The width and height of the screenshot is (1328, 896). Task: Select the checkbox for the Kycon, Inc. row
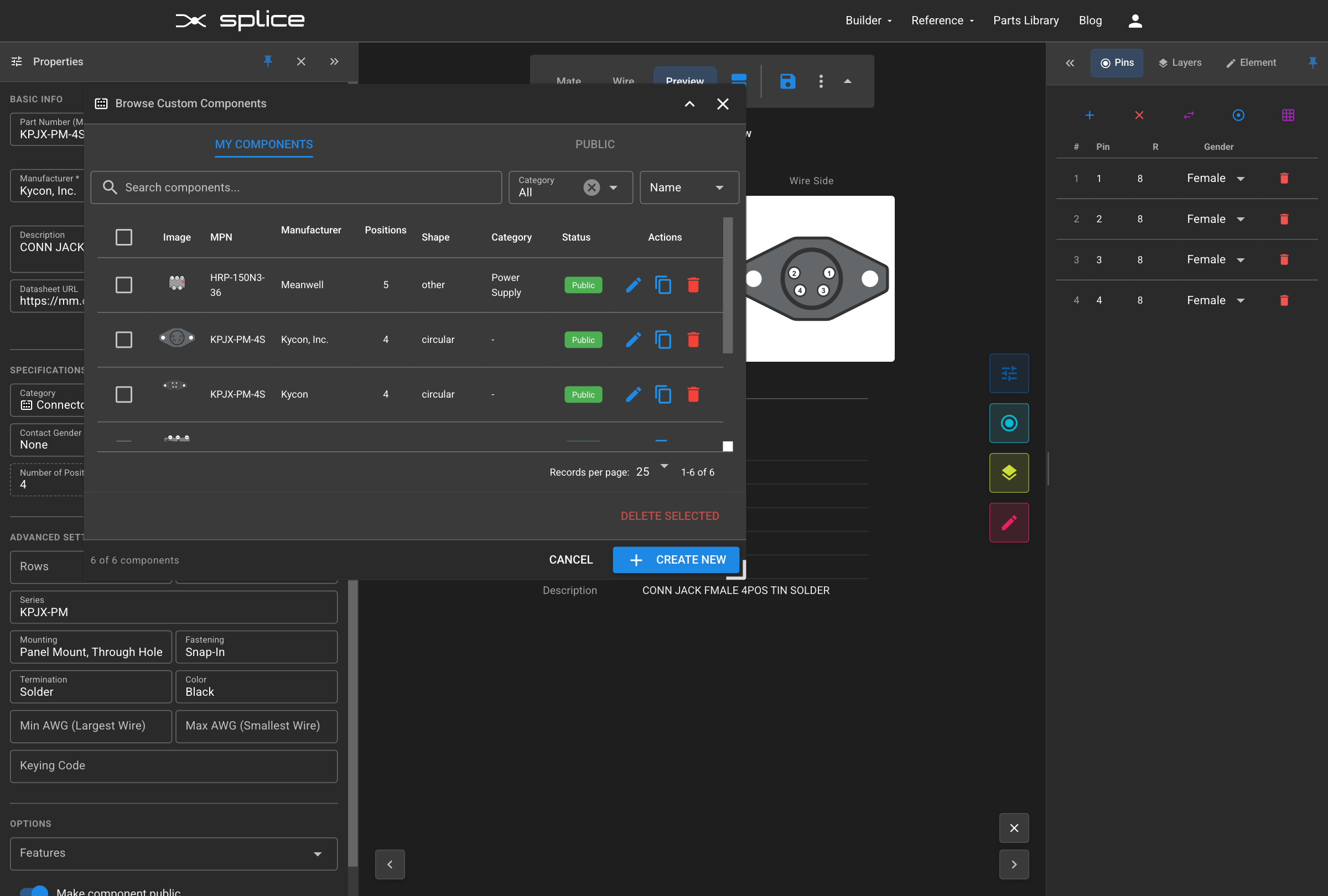pyautogui.click(x=124, y=339)
